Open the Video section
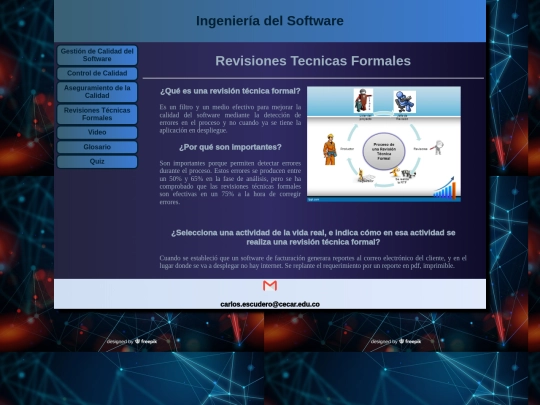Viewport: 540px width, 405px height. (97, 133)
